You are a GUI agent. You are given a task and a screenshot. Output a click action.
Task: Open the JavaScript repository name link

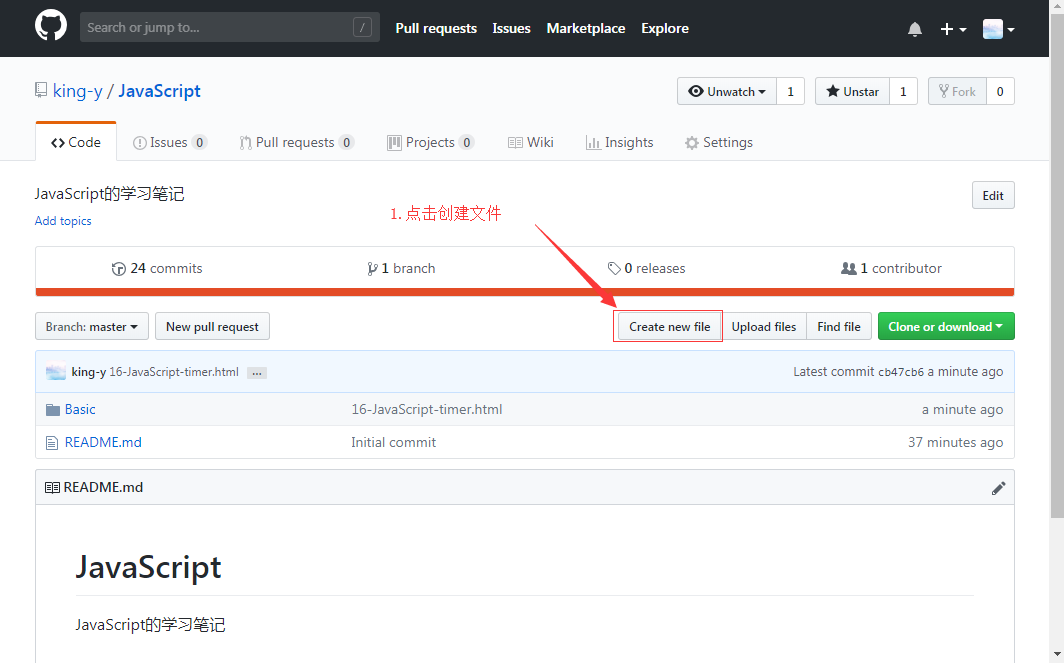pos(159,91)
